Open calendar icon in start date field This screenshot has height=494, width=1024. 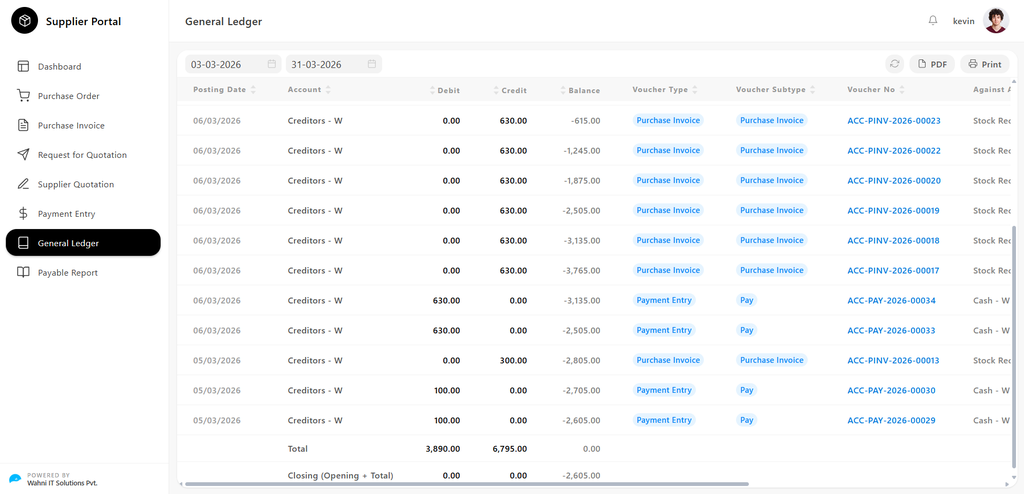[272, 64]
